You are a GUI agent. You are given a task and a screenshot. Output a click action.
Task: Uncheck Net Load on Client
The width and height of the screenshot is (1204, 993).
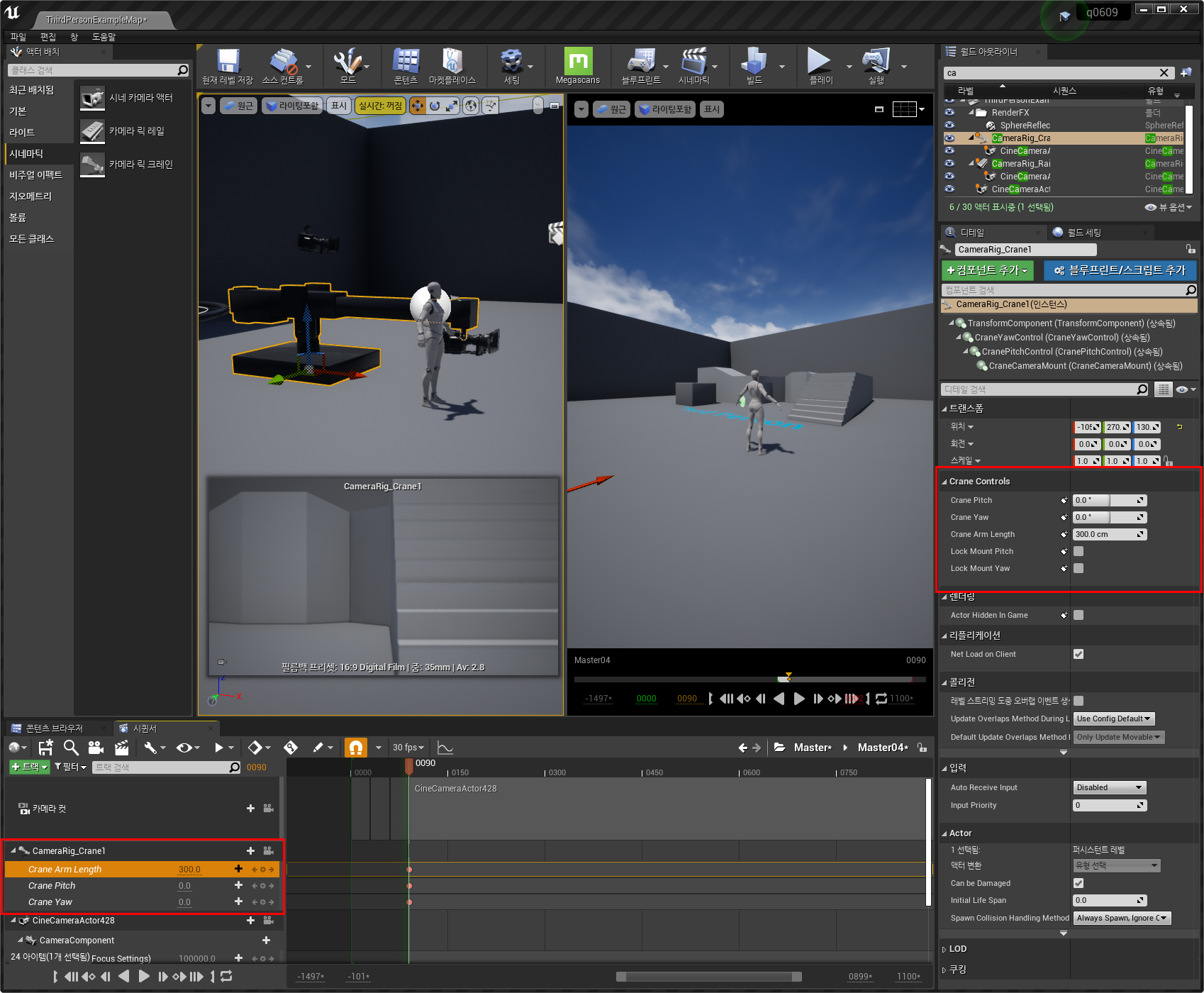point(1078,654)
